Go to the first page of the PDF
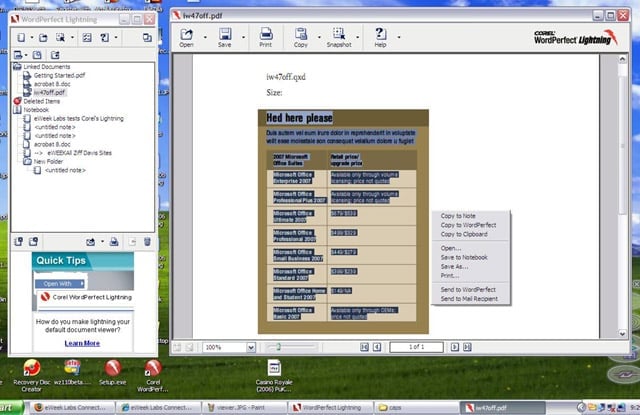Screen dimensions: 640x415 pyautogui.click(x=364, y=347)
